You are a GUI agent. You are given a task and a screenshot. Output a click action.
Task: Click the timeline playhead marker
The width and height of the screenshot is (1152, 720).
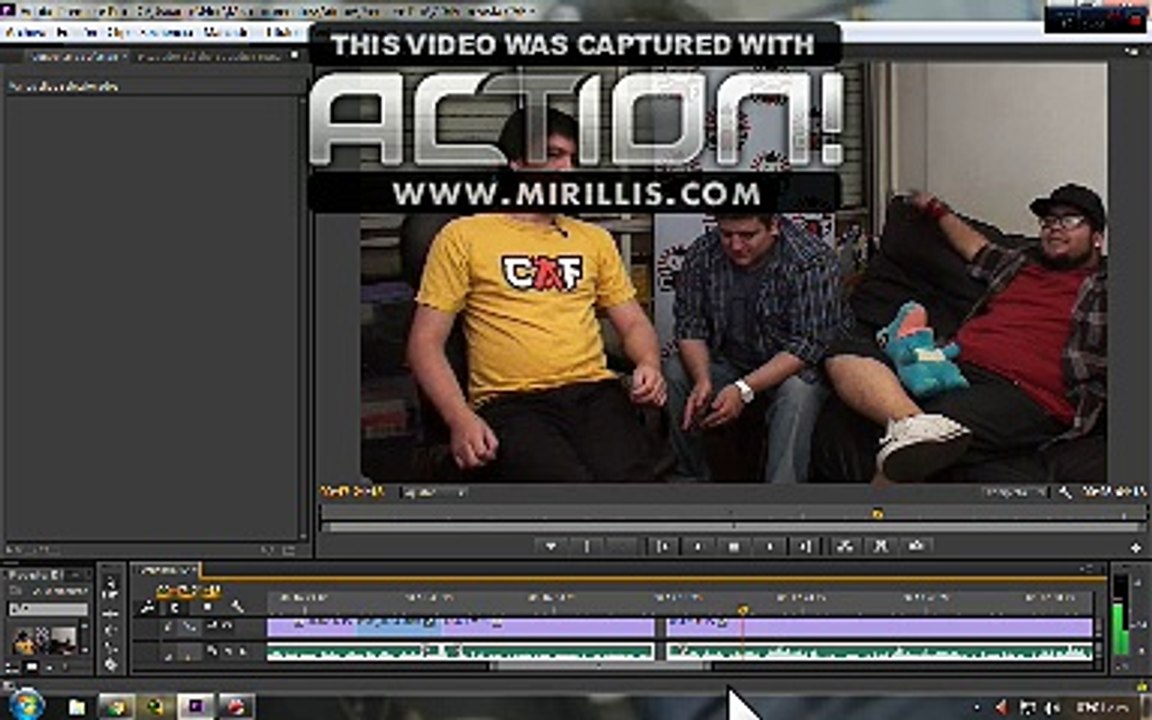click(x=743, y=609)
